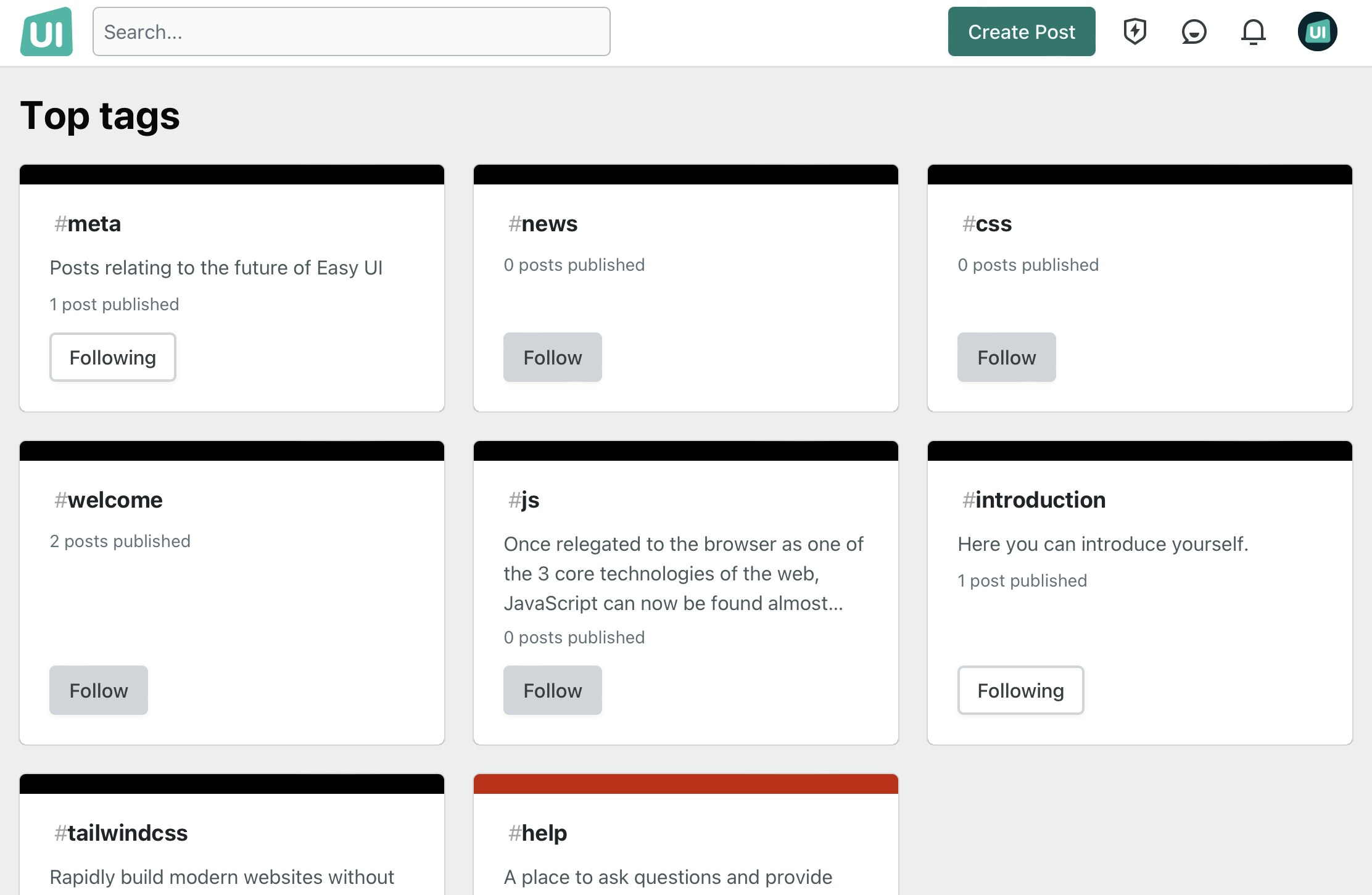1372x895 pixels.
Task: Open the #js tag page
Action: (x=523, y=500)
